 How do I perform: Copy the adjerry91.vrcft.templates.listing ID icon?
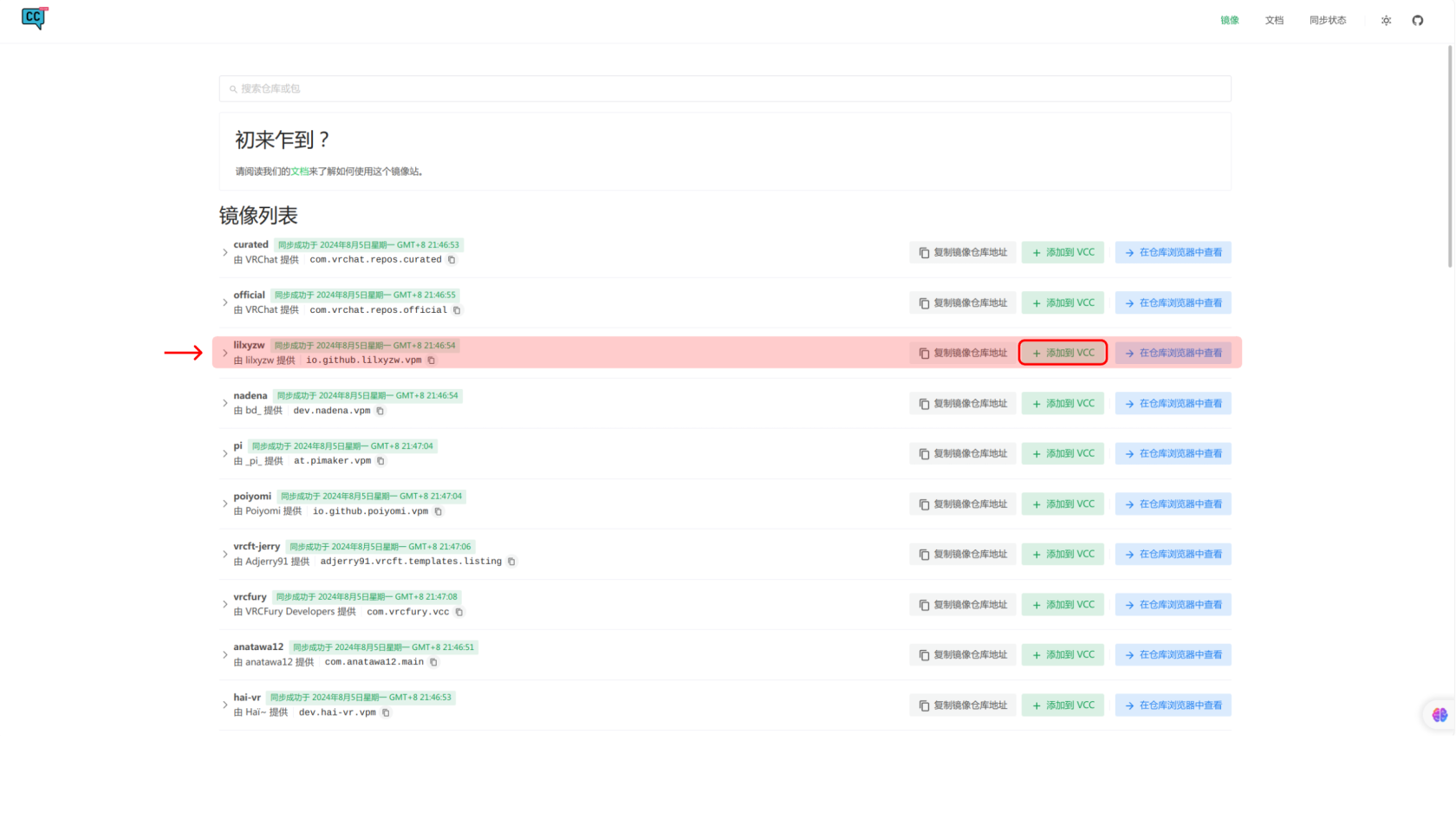(511, 562)
